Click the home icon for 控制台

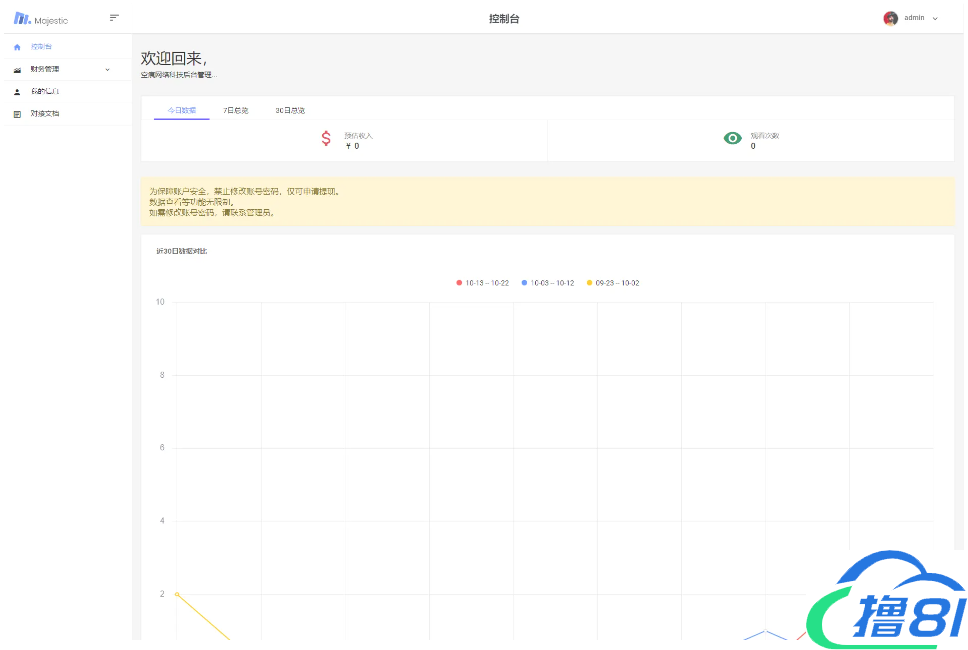pyautogui.click(x=17, y=47)
